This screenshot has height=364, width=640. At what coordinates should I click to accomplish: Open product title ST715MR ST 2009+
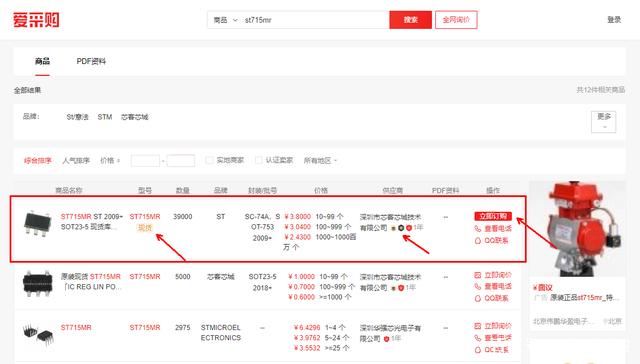pos(91,222)
